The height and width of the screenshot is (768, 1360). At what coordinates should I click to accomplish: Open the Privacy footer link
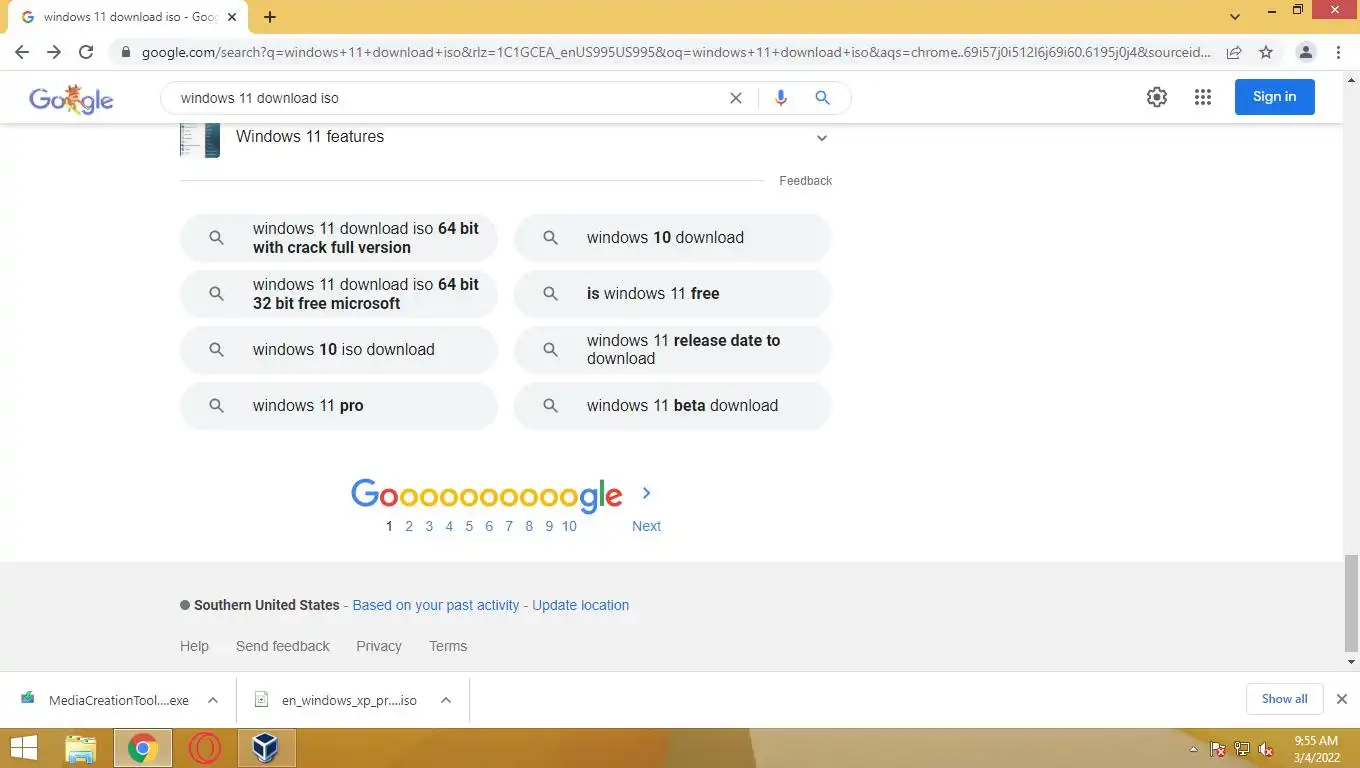pos(379,646)
